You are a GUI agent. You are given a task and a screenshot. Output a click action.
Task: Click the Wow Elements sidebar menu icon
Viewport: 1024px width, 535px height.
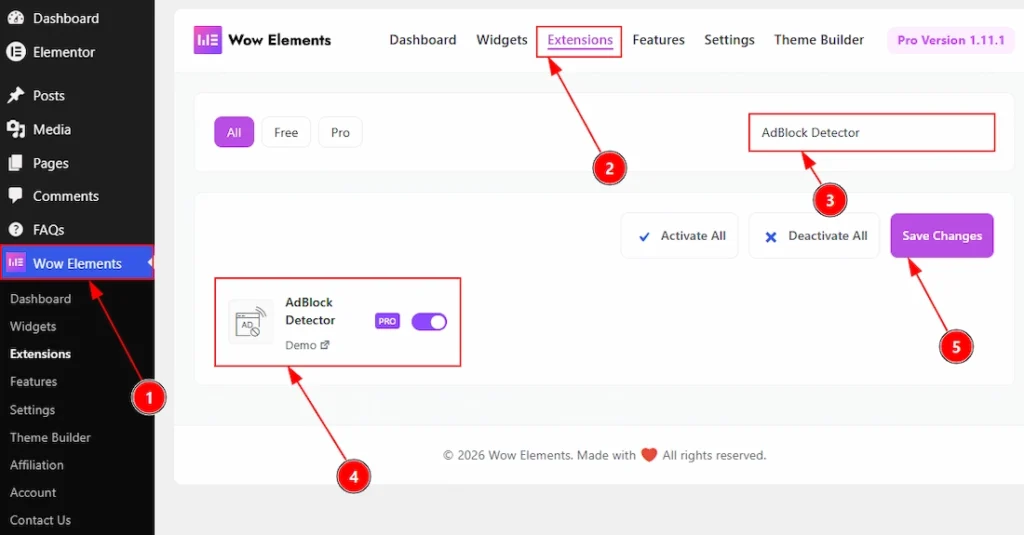click(16, 263)
